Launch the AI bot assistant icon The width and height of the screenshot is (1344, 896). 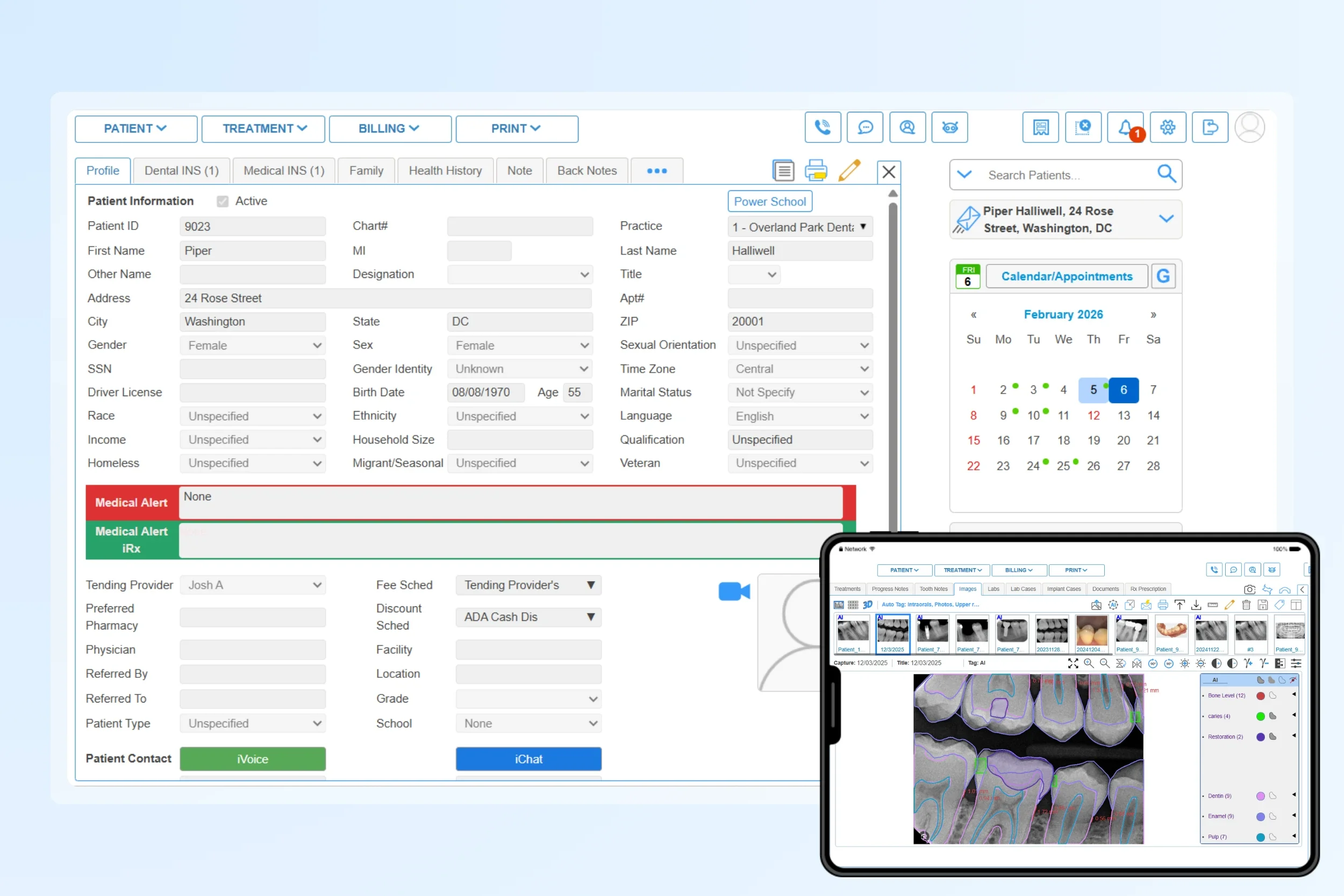[950, 127]
